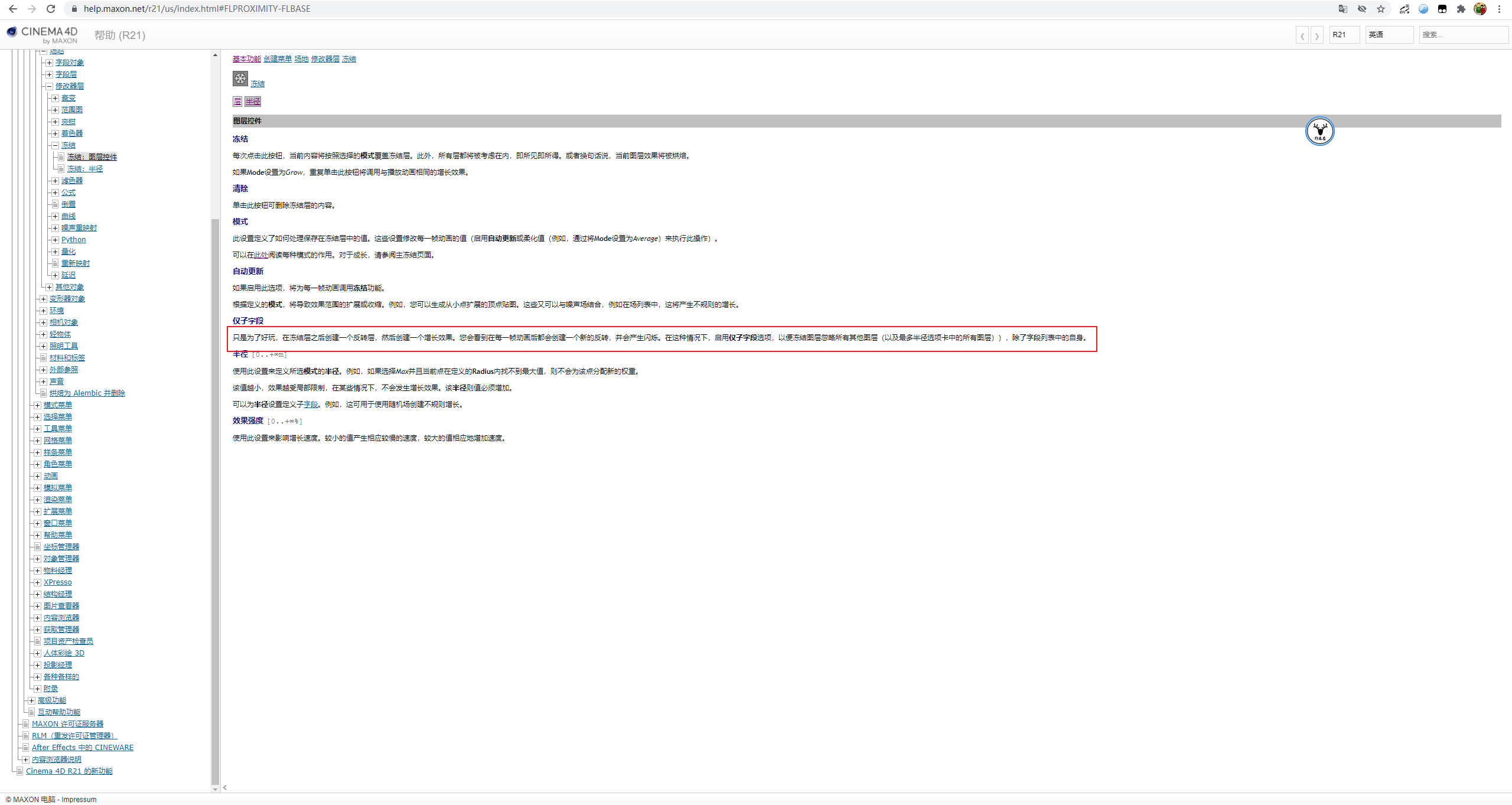The image size is (1512, 805).
Task: Open After Effects 中的 CINEWARE link
Action: click(x=83, y=748)
